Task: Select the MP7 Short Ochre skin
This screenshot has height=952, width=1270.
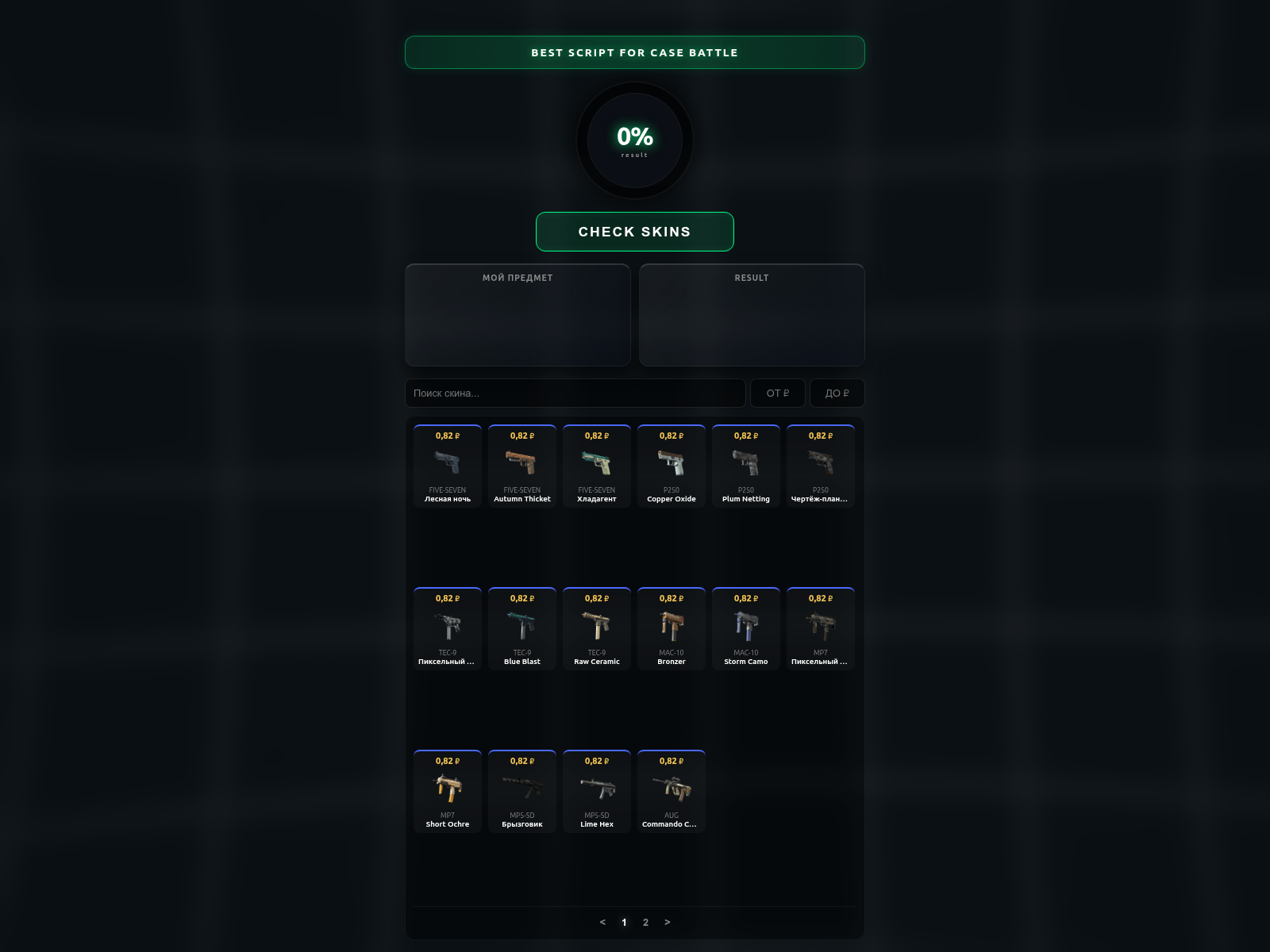Action: tap(448, 791)
